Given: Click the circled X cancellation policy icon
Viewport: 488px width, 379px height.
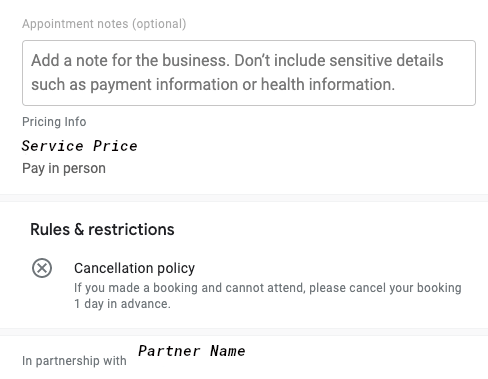Looking at the screenshot, I should pos(42,268).
